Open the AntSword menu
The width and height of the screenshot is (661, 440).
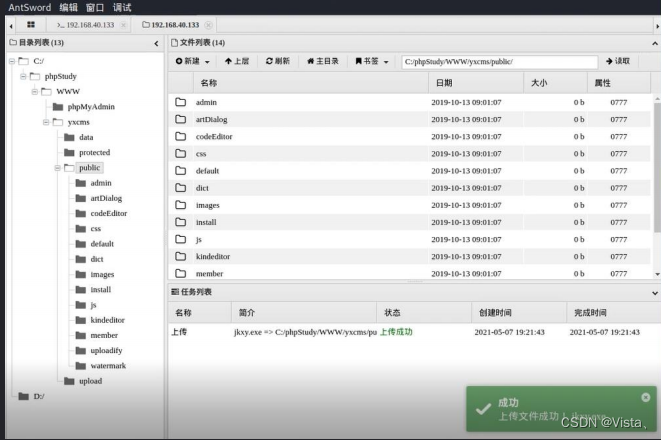click(30, 7)
